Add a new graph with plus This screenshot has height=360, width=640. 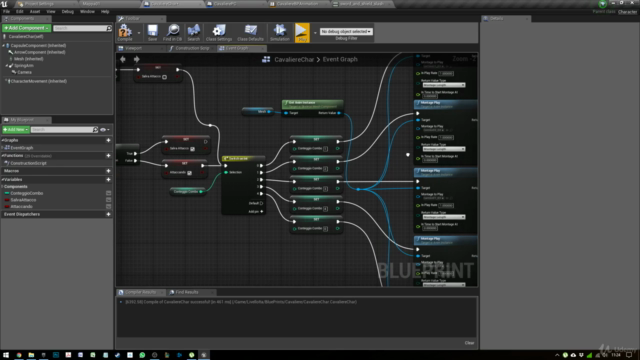(x=109, y=140)
